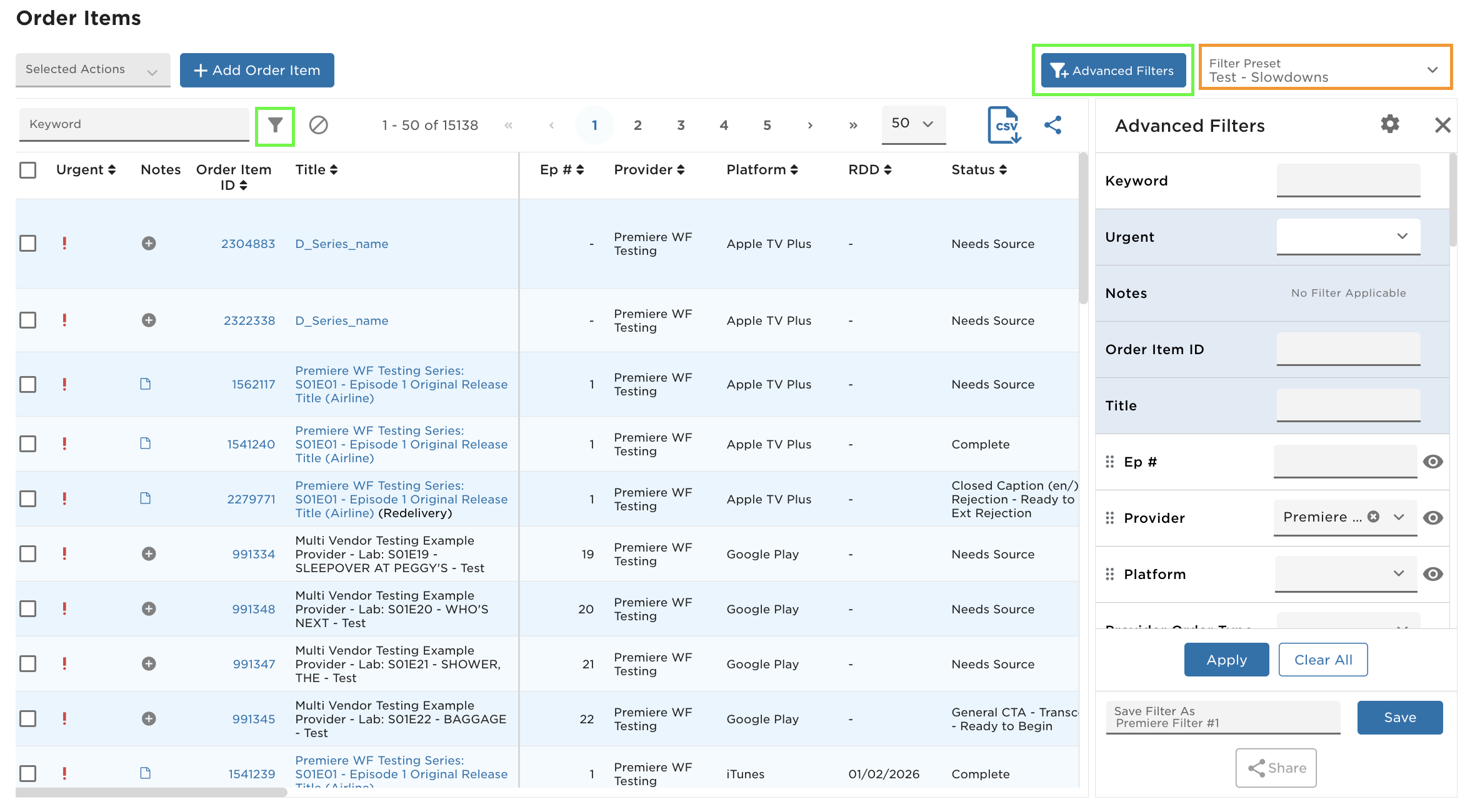Focus the Keyword search field above table
The height and width of the screenshot is (812, 1465).
pyautogui.click(x=134, y=124)
